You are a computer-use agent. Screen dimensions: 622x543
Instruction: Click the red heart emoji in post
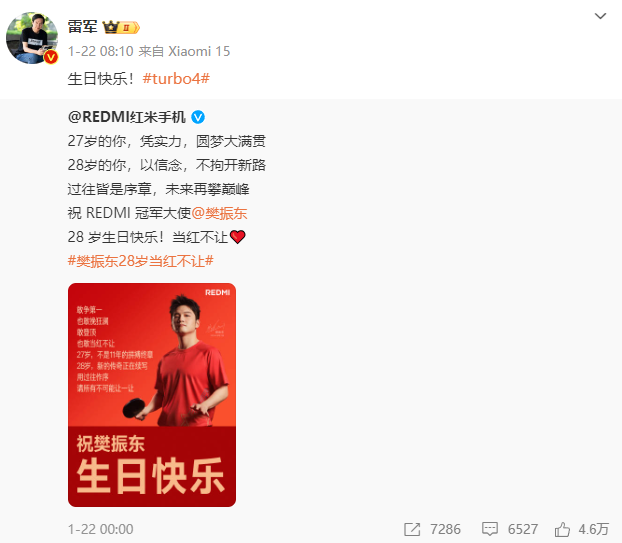click(x=238, y=237)
